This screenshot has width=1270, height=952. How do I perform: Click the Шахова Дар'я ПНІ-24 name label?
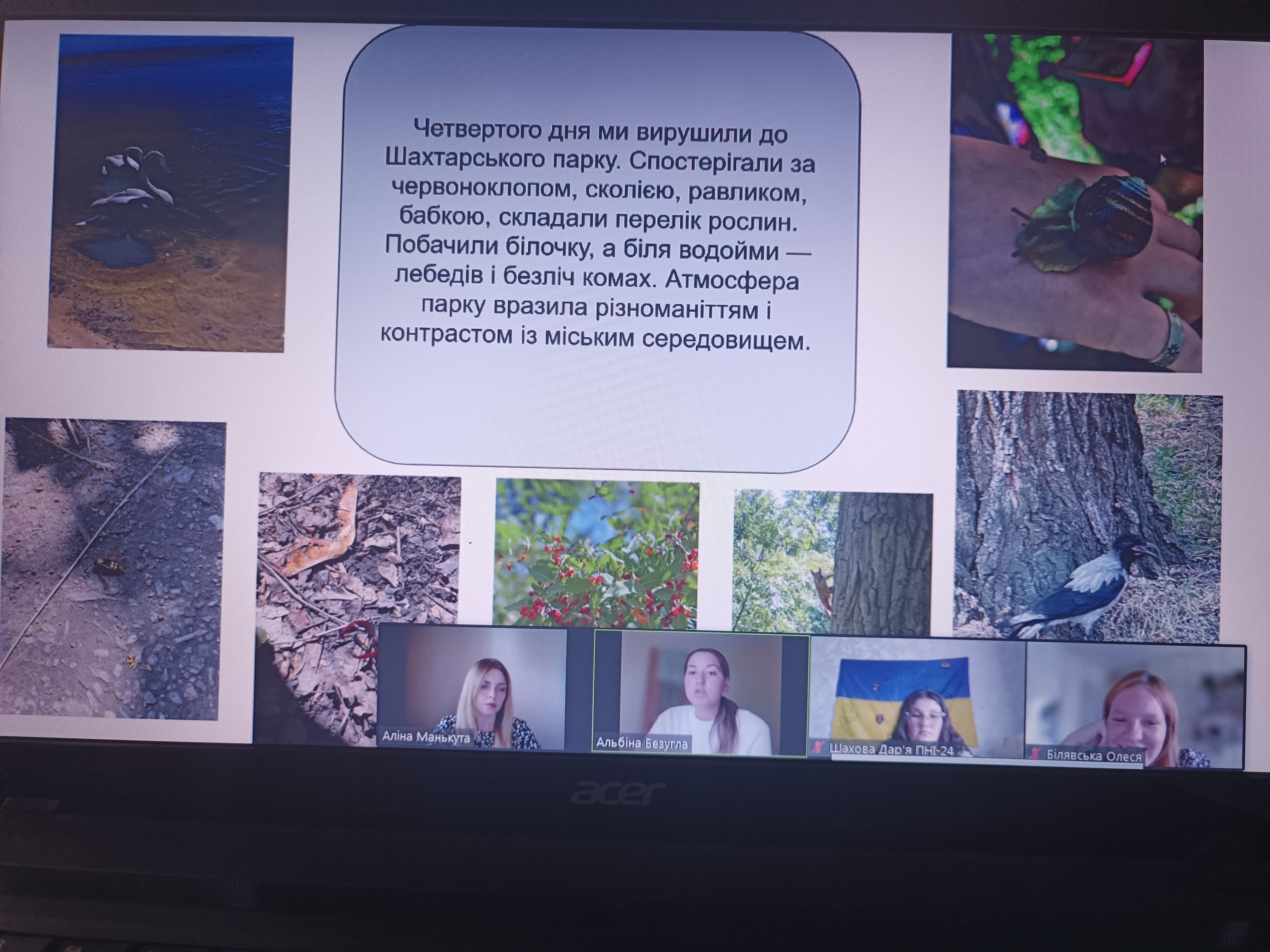[891, 750]
